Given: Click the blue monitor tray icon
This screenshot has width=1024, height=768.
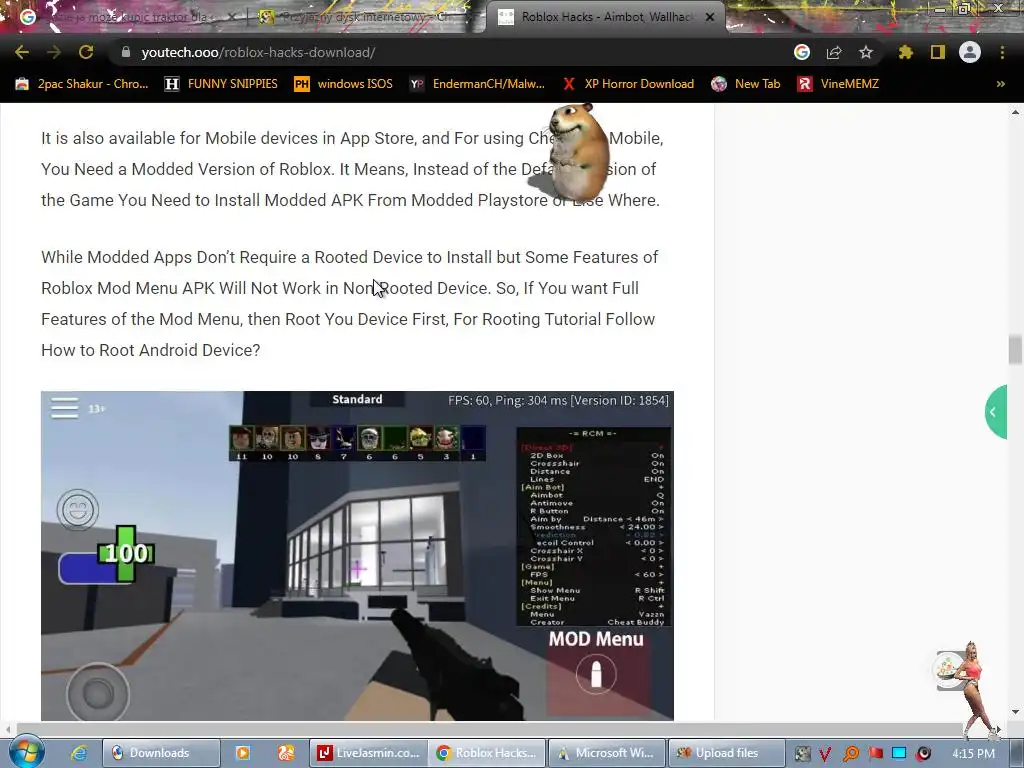Looking at the screenshot, I should (x=899, y=754).
